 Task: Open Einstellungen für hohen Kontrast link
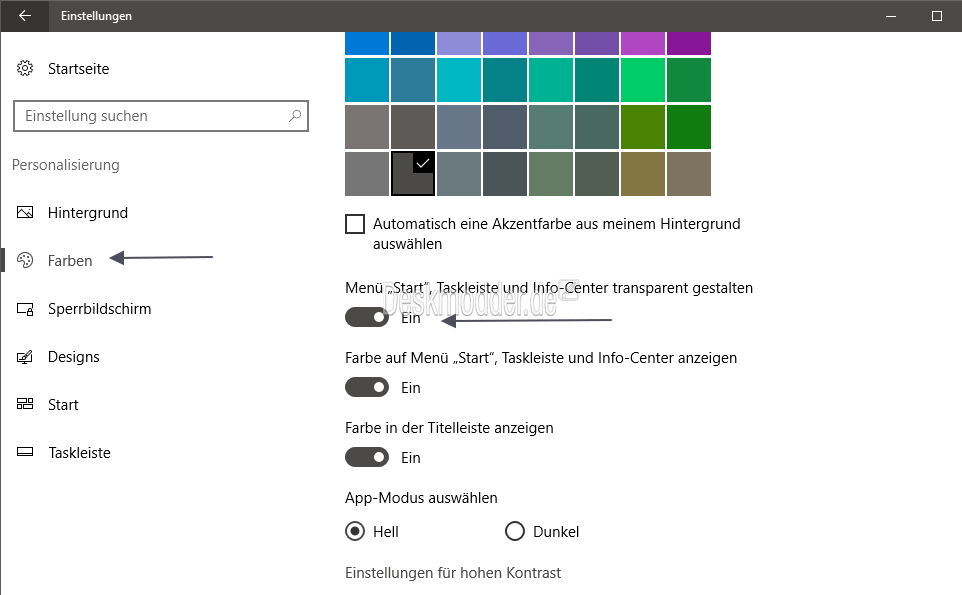(453, 573)
